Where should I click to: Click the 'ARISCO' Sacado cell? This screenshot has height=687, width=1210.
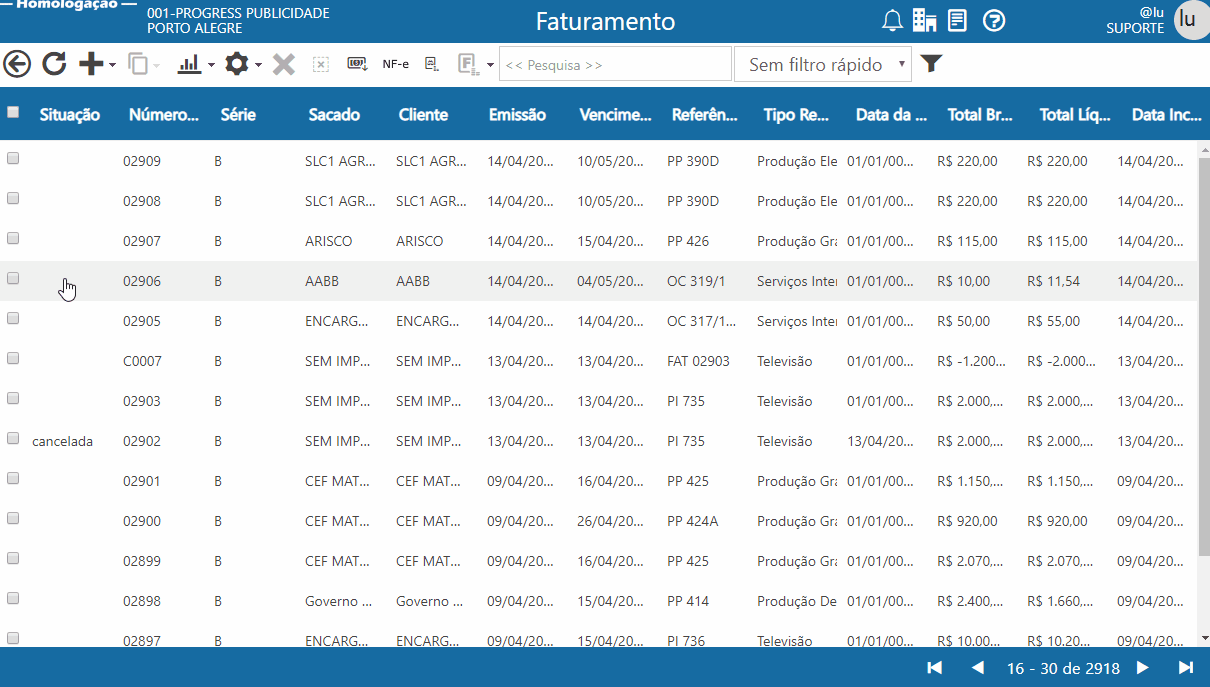[x=328, y=241]
